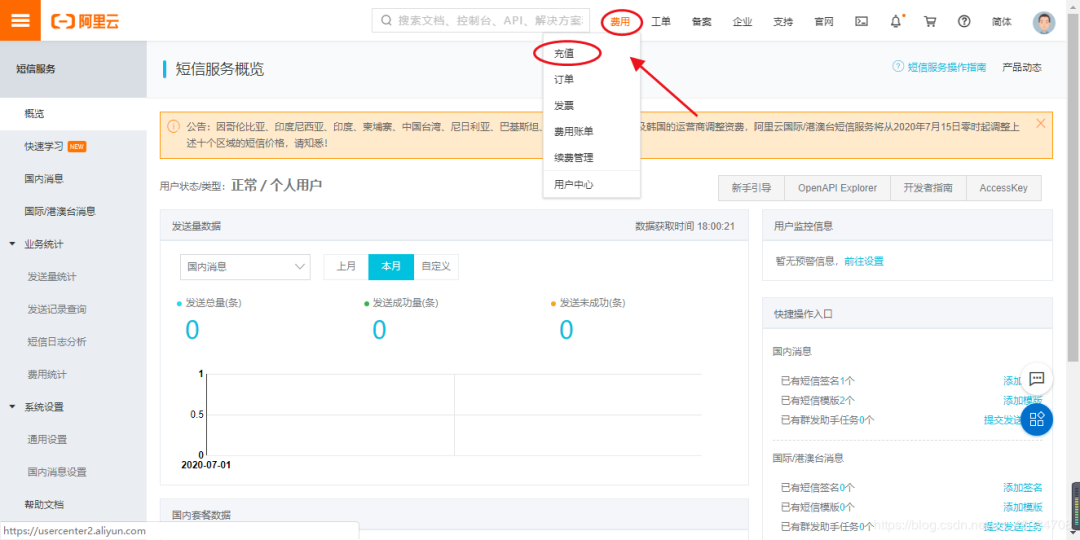The height and width of the screenshot is (540, 1080).
Task: Open the hamburger menu button
Action: pos(20,20)
